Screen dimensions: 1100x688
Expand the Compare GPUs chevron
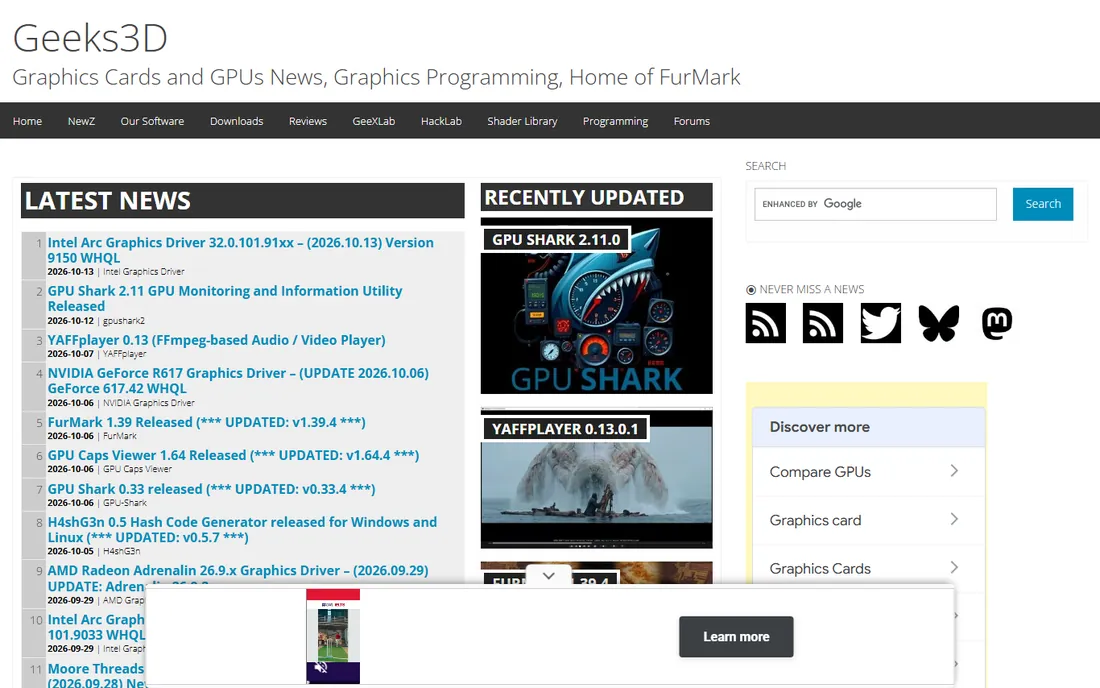point(954,471)
